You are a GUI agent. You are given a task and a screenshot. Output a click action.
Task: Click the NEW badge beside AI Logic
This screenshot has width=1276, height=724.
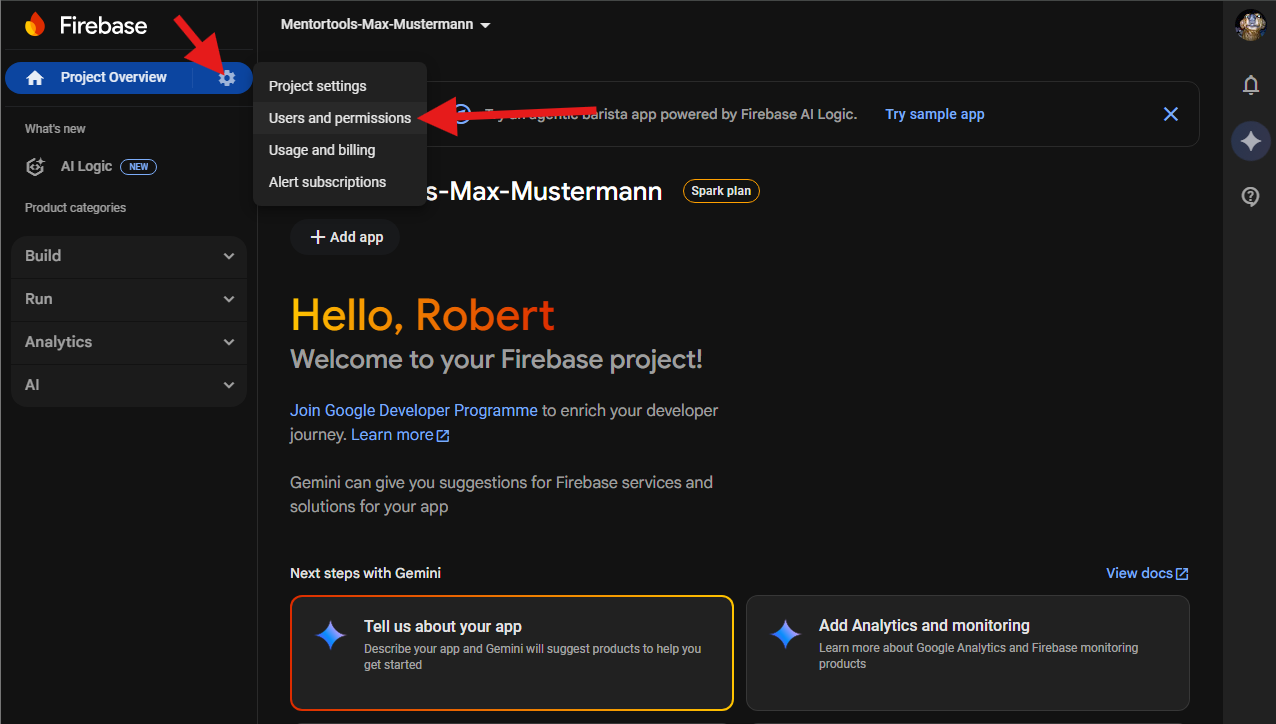click(138, 167)
